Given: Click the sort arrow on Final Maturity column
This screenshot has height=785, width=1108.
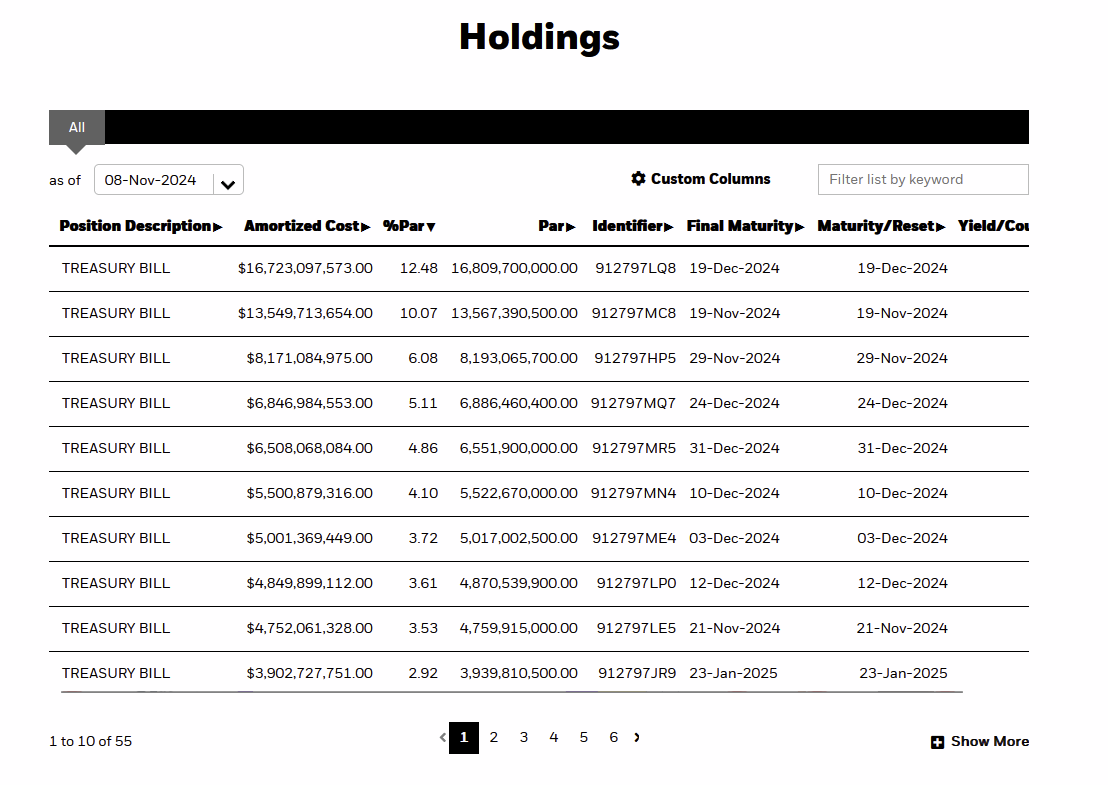Looking at the screenshot, I should [801, 226].
